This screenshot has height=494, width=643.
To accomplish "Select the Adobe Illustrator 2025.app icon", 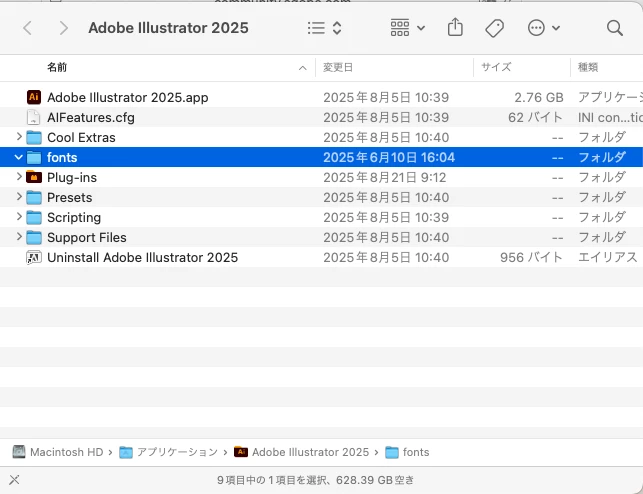I will tap(34, 97).
